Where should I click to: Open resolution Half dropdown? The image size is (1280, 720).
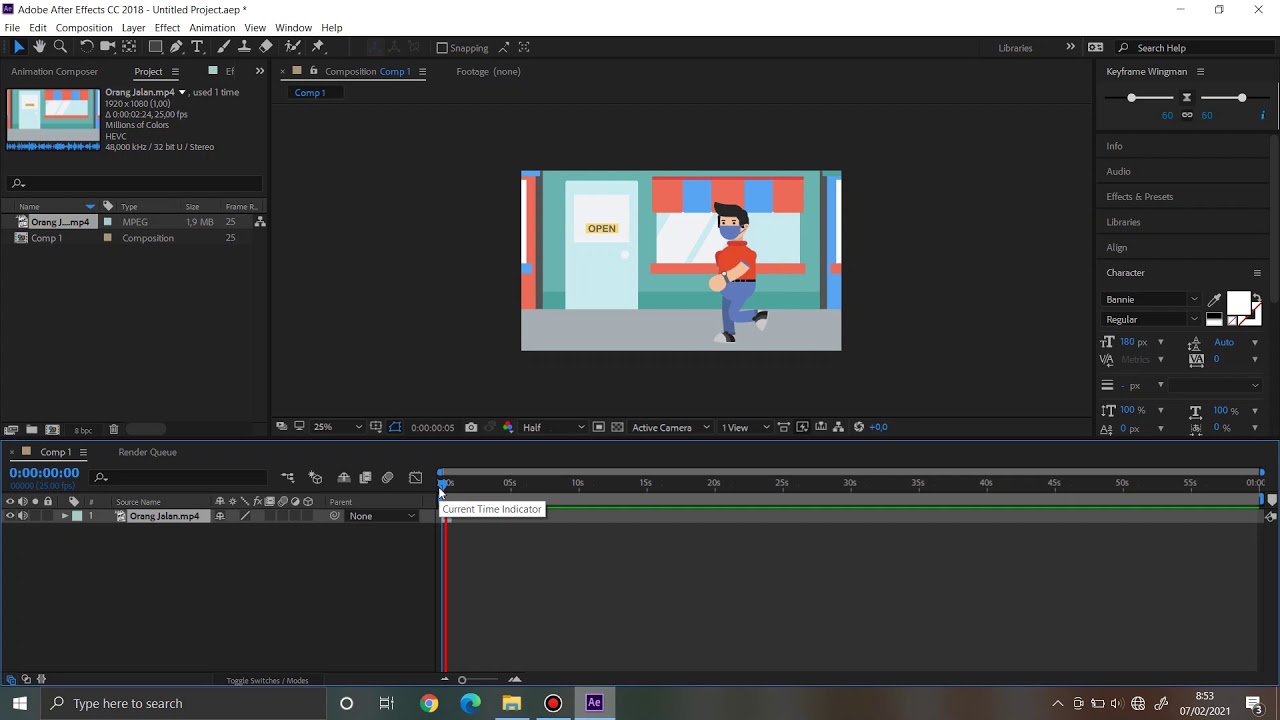(x=553, y=427)
